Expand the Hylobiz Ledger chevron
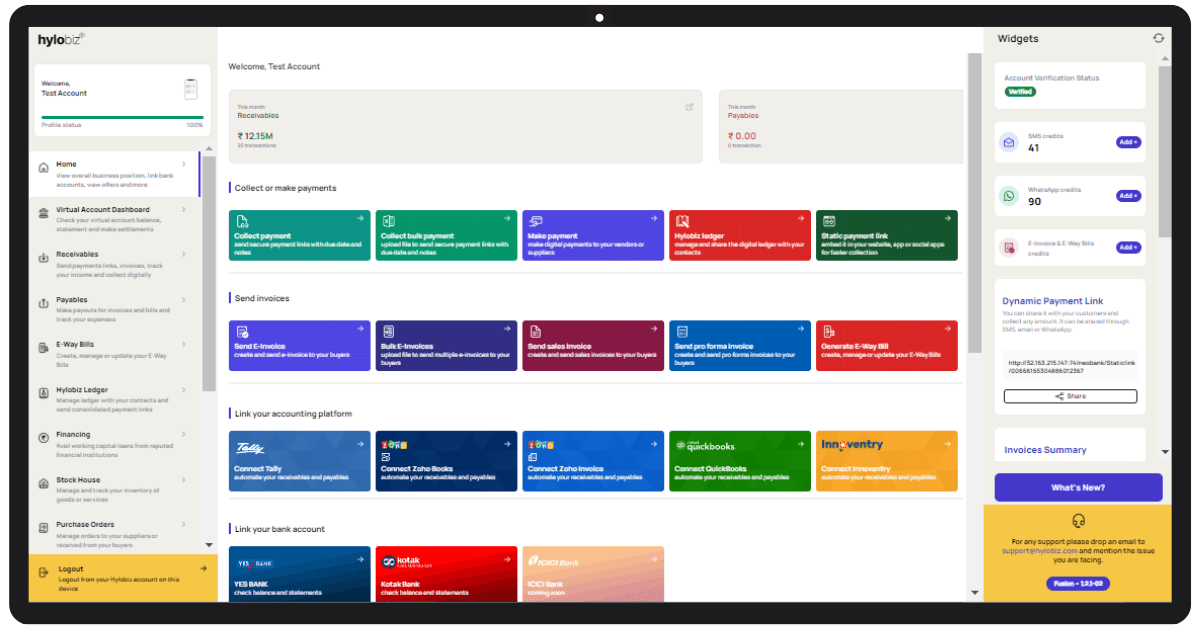The width and height of the screenshot is (1200, 630). point(183,389)
